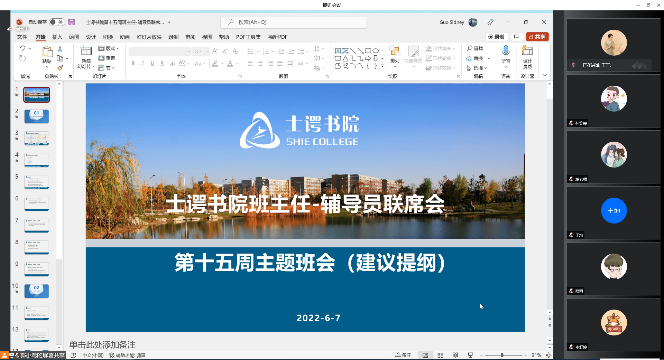Toggle Normal view button in status bar
Image resolution: width=664 pixels, height=360 pixels.
coord(425,355)
